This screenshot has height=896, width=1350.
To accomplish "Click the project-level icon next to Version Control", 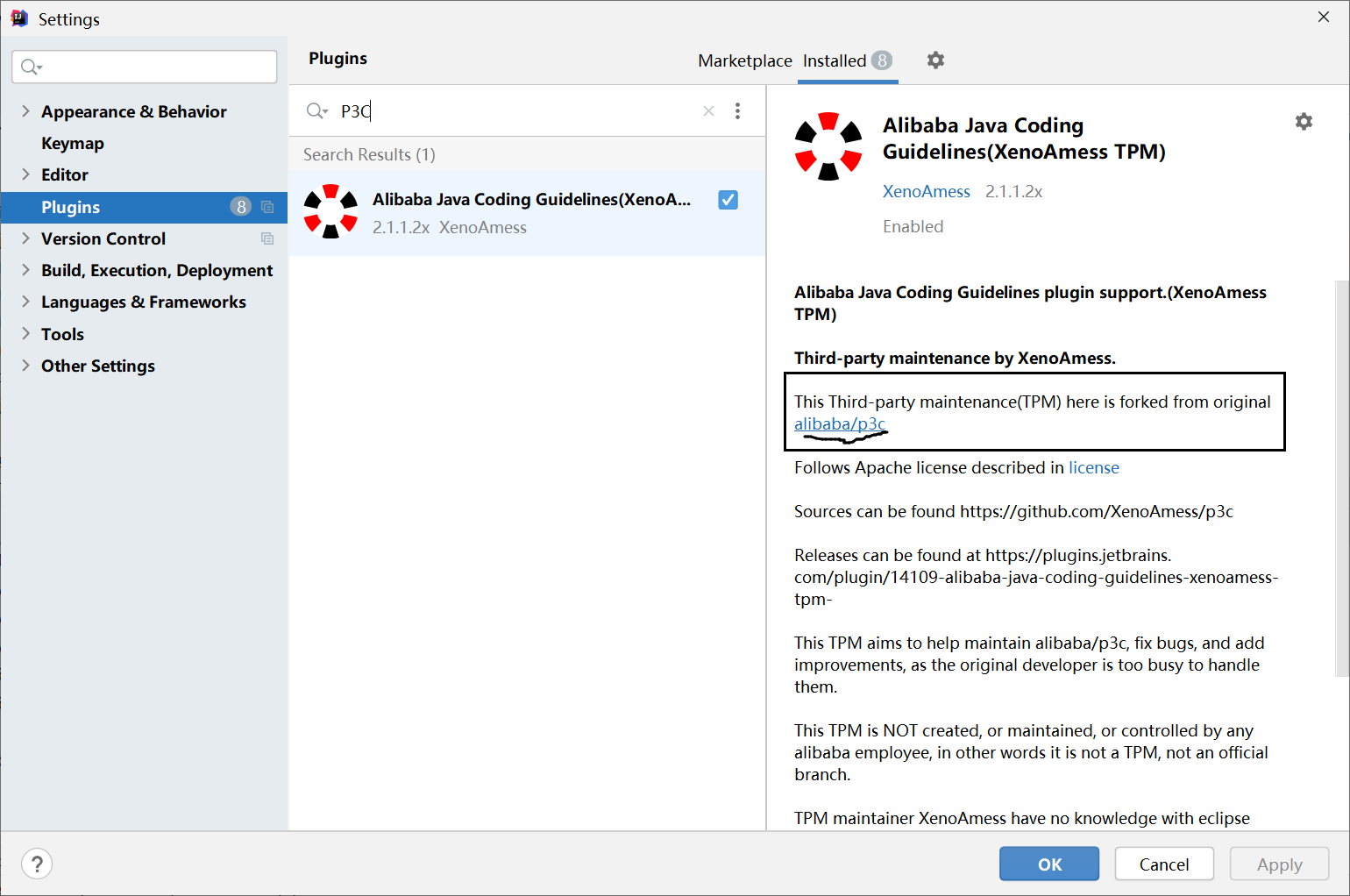I will pyautogui.click(x=267, y=238).
